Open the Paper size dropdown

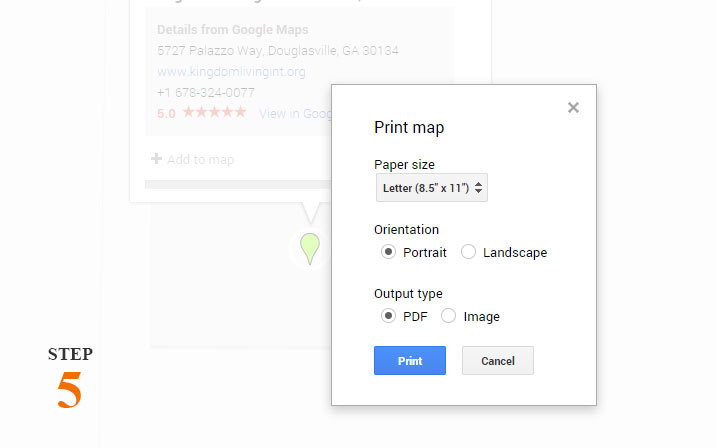(432, 187)
